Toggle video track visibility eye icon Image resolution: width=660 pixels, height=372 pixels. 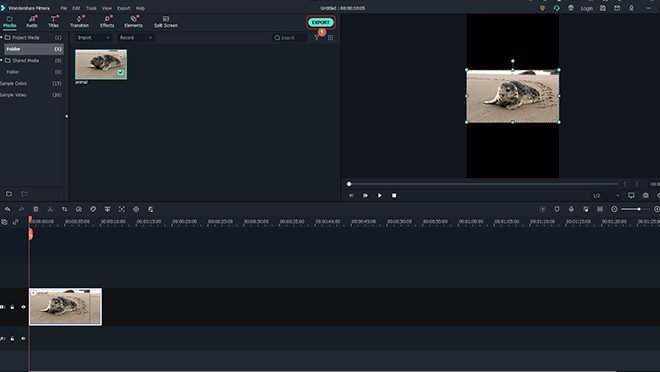coord(23,307)
